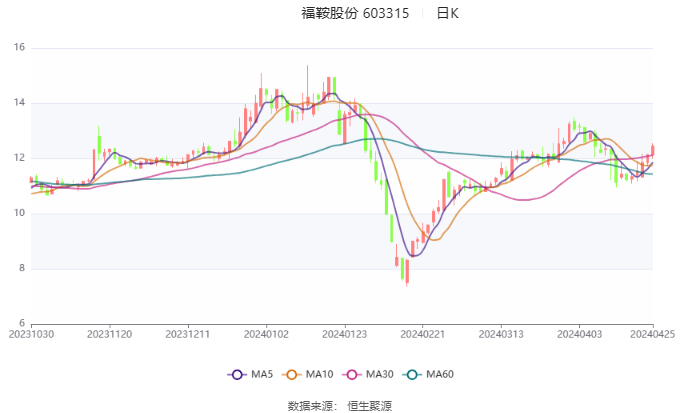Select the 20240221 date on the timeline

click(422, 334)
